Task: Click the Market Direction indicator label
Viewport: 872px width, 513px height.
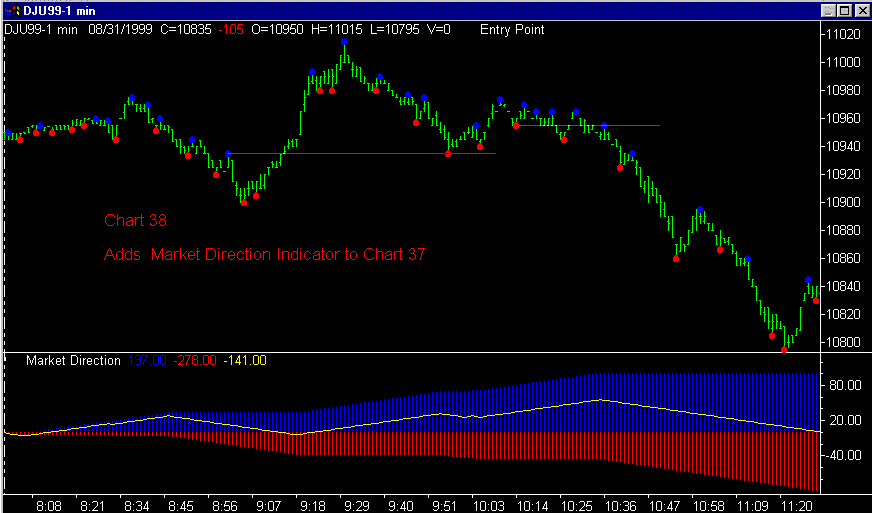Action: click(x=73, y=361)
